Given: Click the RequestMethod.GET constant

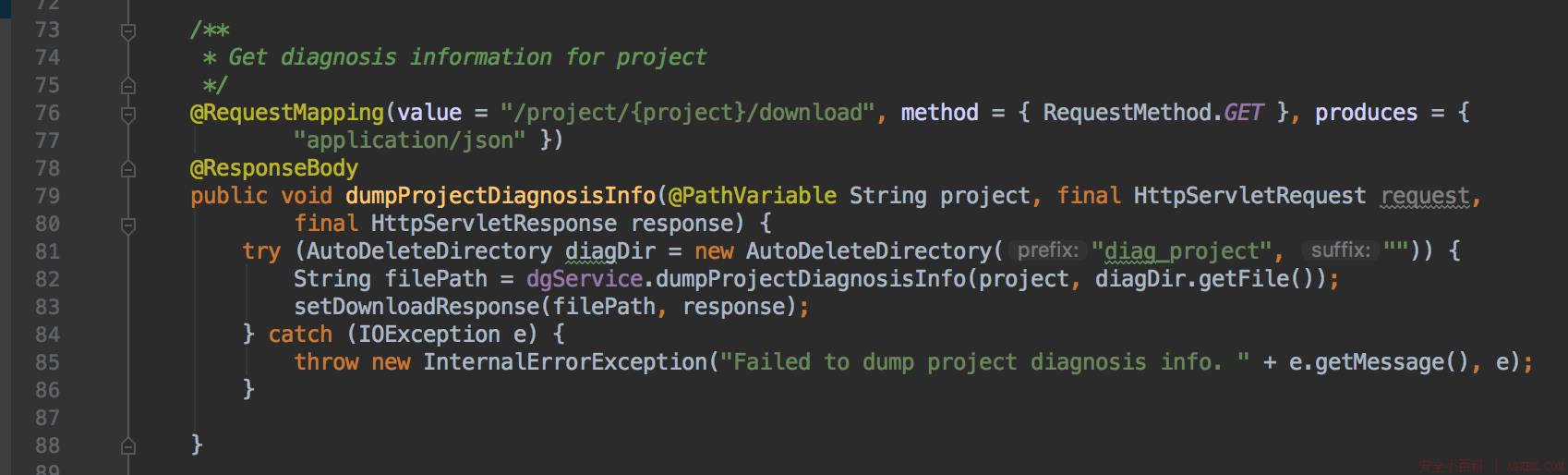Looking at the screenshot, I should click(x=1153, y=113).
